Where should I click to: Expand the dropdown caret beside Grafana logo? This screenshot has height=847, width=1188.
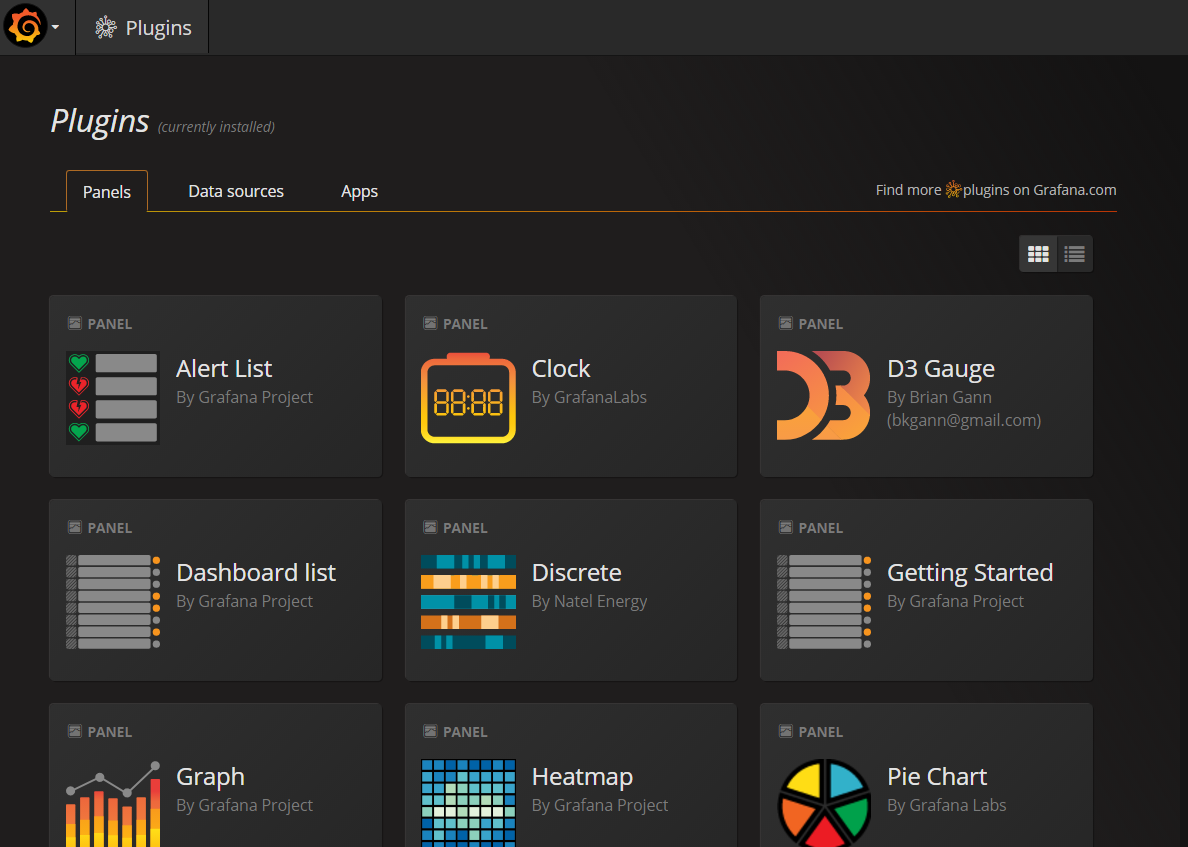tap(55, 27)
